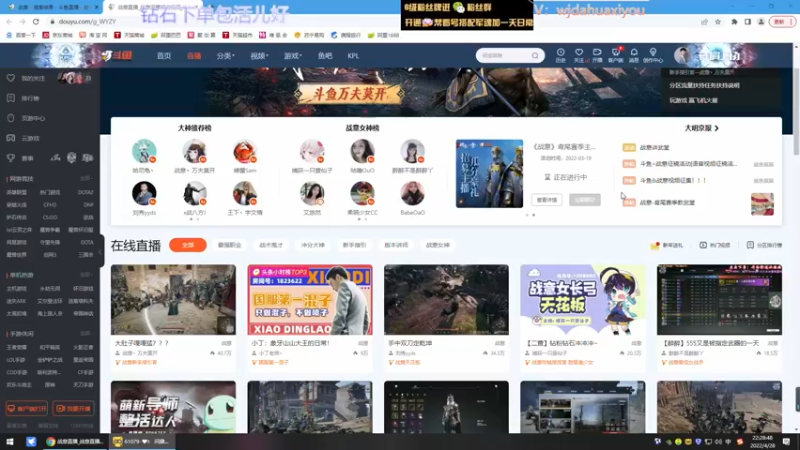Viewport: 800px width, 450px height.
Task: Open KPL in navigation bar
Action: [353, 56]
